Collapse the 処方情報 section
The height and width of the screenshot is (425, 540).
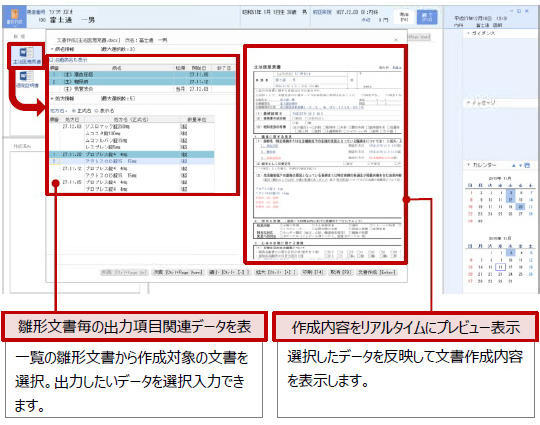pyautogui.click(x=52, y=99)
